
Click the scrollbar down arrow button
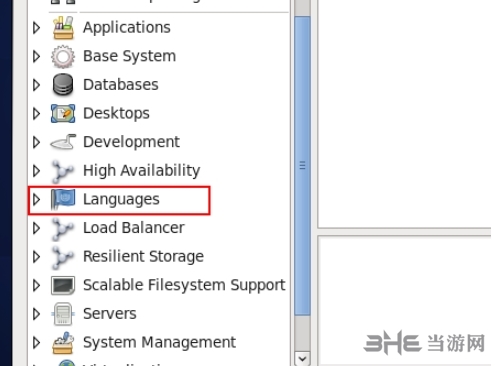click(302, 359)
